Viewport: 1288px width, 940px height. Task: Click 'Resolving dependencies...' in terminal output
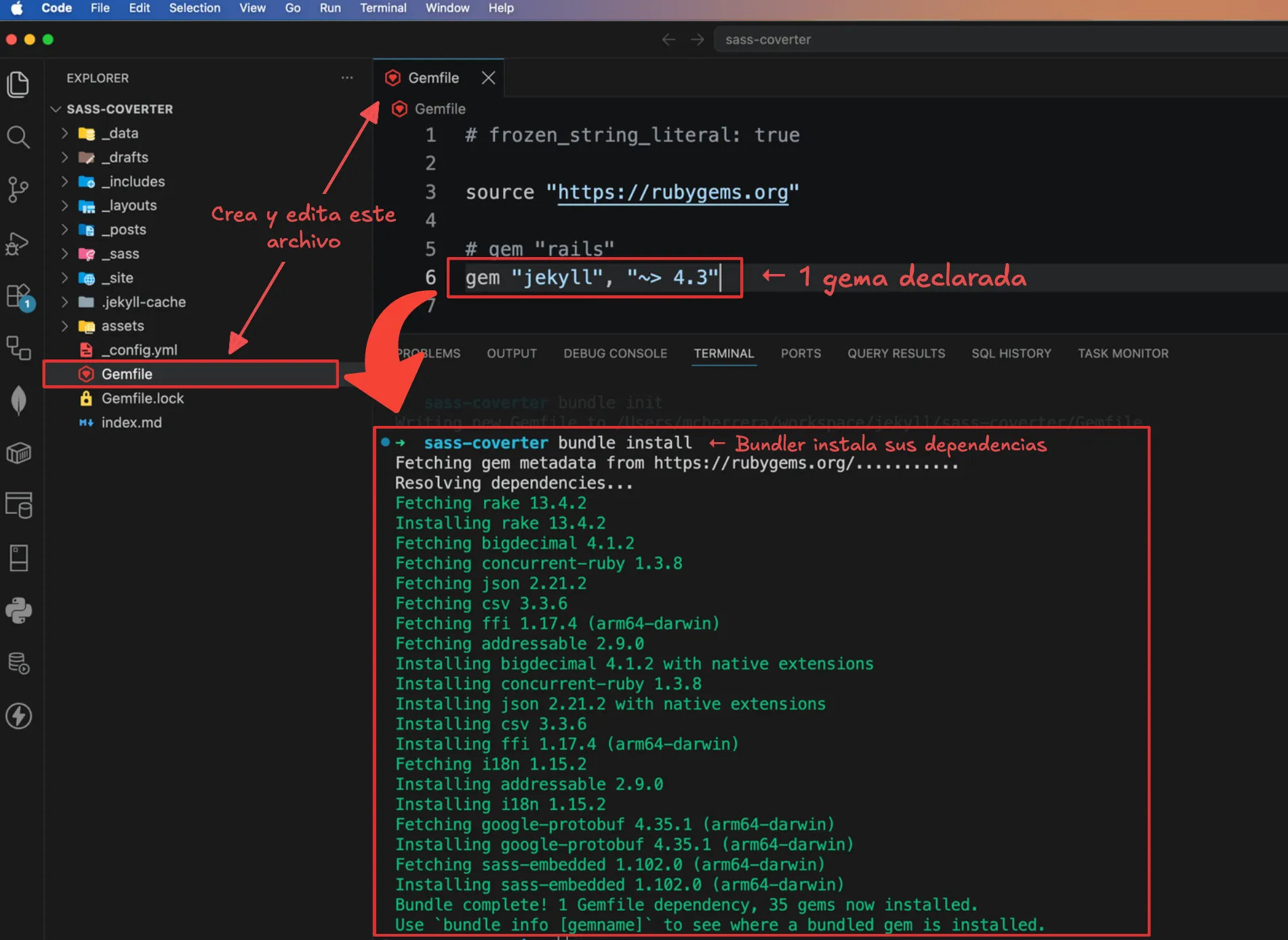coord(514,483)
